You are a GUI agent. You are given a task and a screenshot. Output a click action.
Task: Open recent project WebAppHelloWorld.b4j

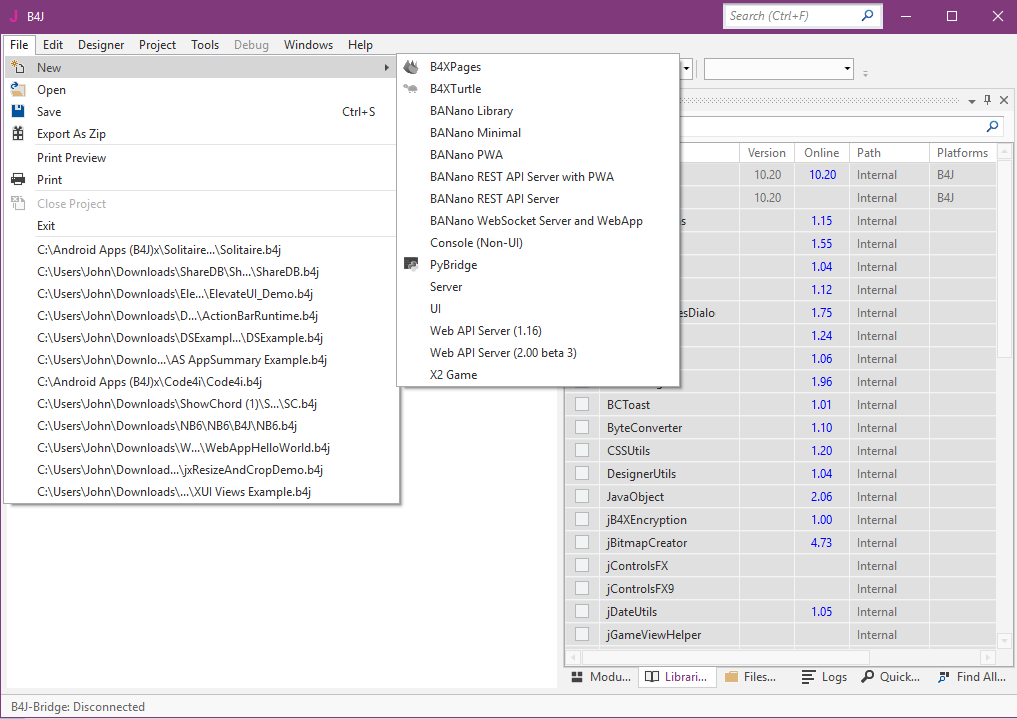click(201, 448)
